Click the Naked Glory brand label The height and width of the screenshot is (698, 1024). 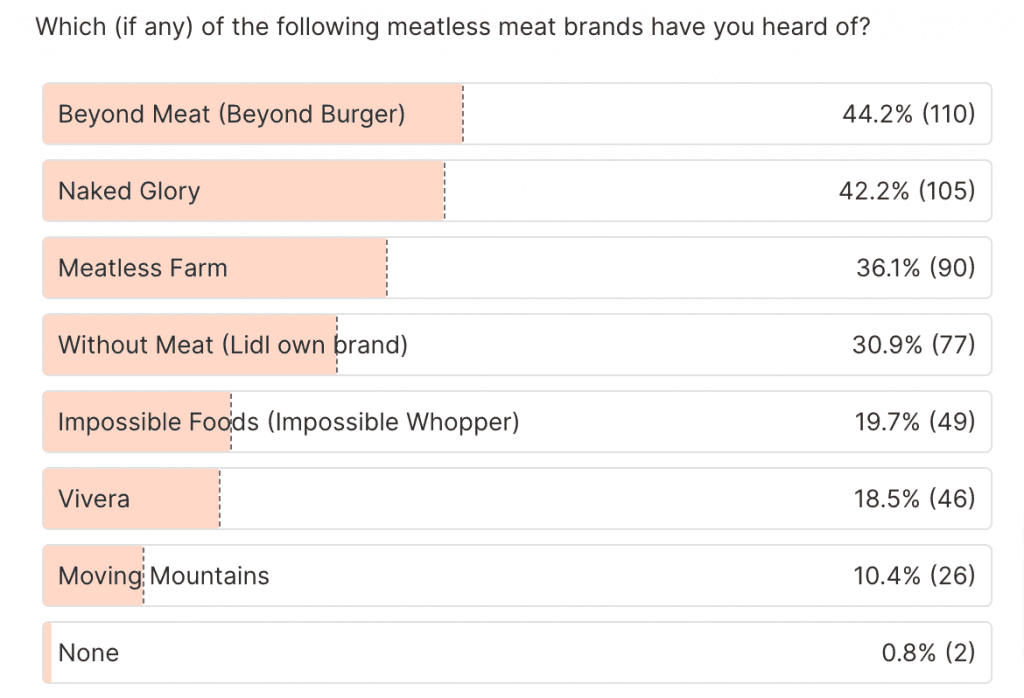coord(129,191)
